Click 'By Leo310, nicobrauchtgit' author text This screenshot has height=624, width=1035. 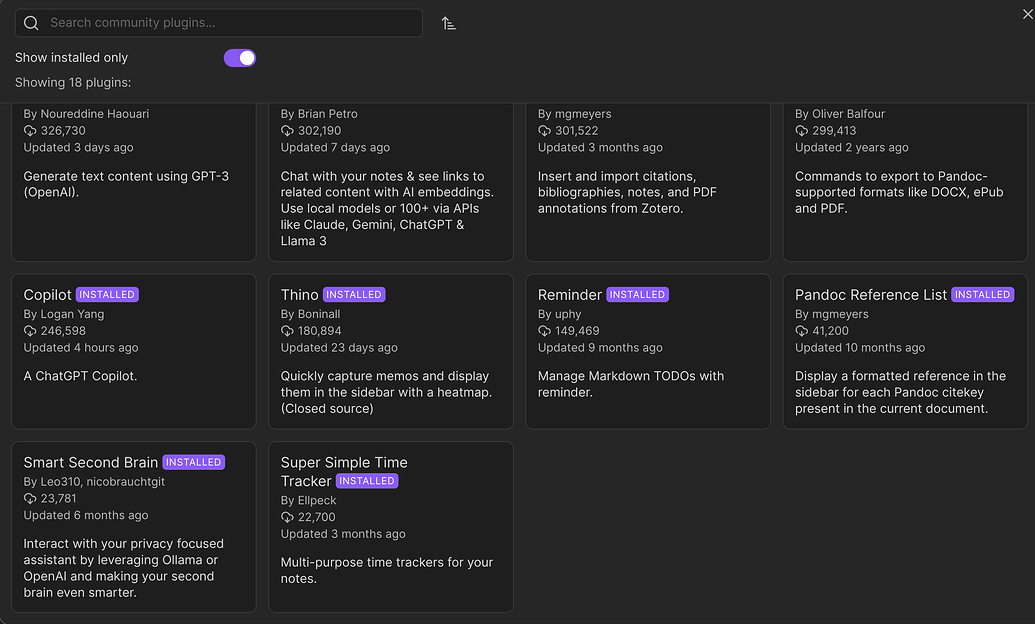pyautogui.click(x=94, y=482)
